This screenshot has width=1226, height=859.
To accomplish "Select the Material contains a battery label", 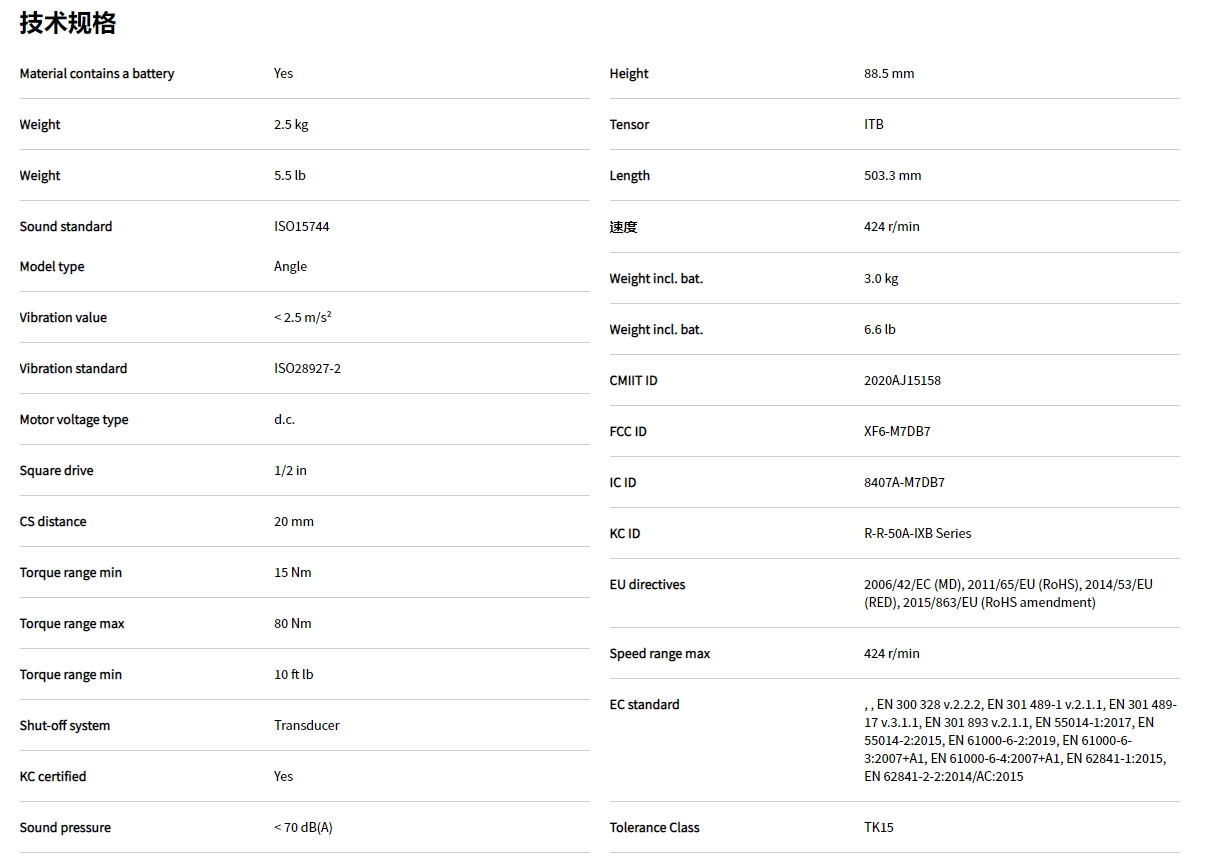I will tap(97, 74).
